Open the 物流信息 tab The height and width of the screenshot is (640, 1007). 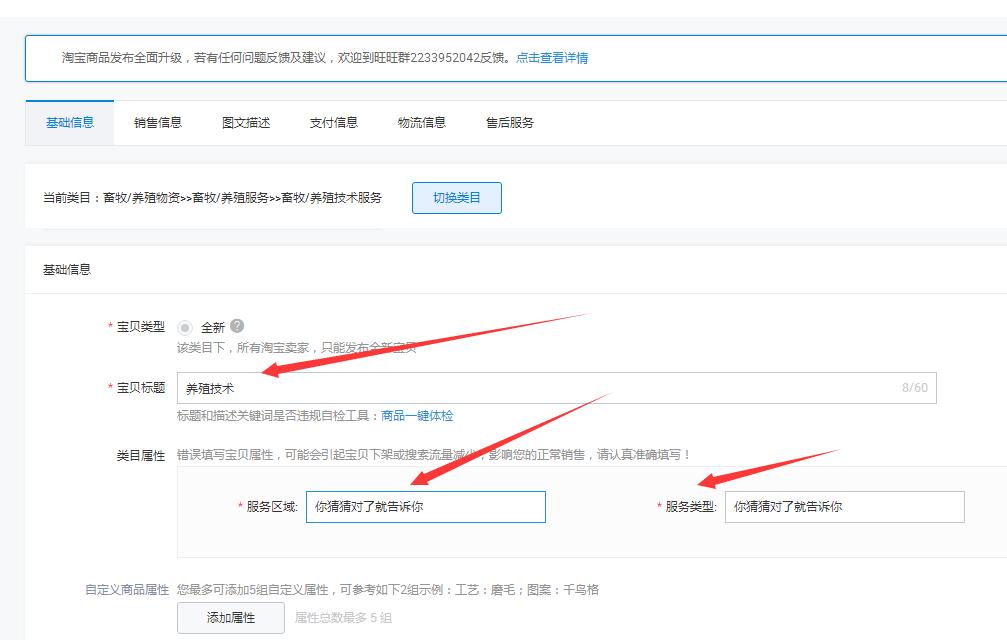point(420,122)
